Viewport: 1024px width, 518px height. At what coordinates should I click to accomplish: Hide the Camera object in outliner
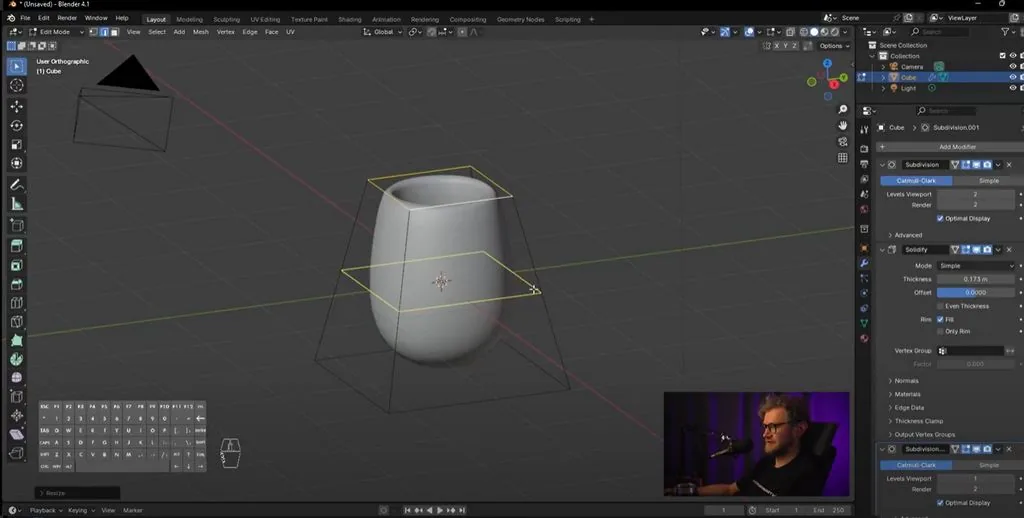click(1013, 67)
